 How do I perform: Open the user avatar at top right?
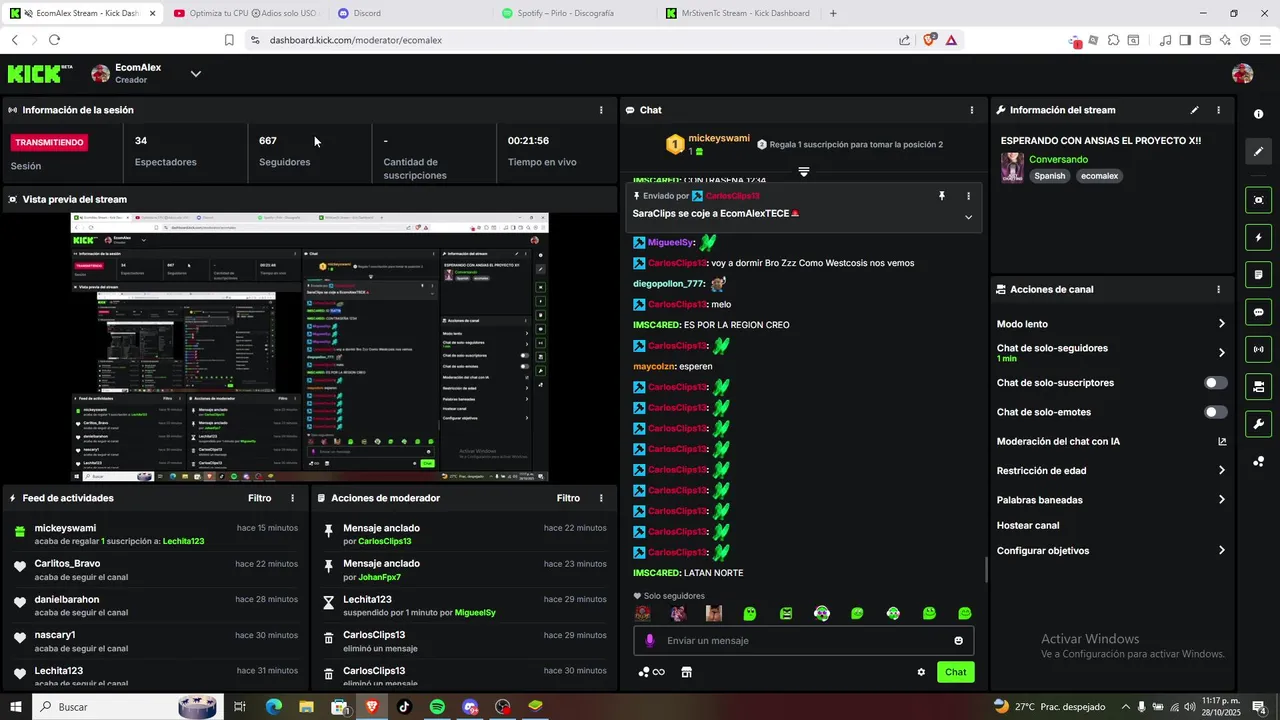[1242, 74]
